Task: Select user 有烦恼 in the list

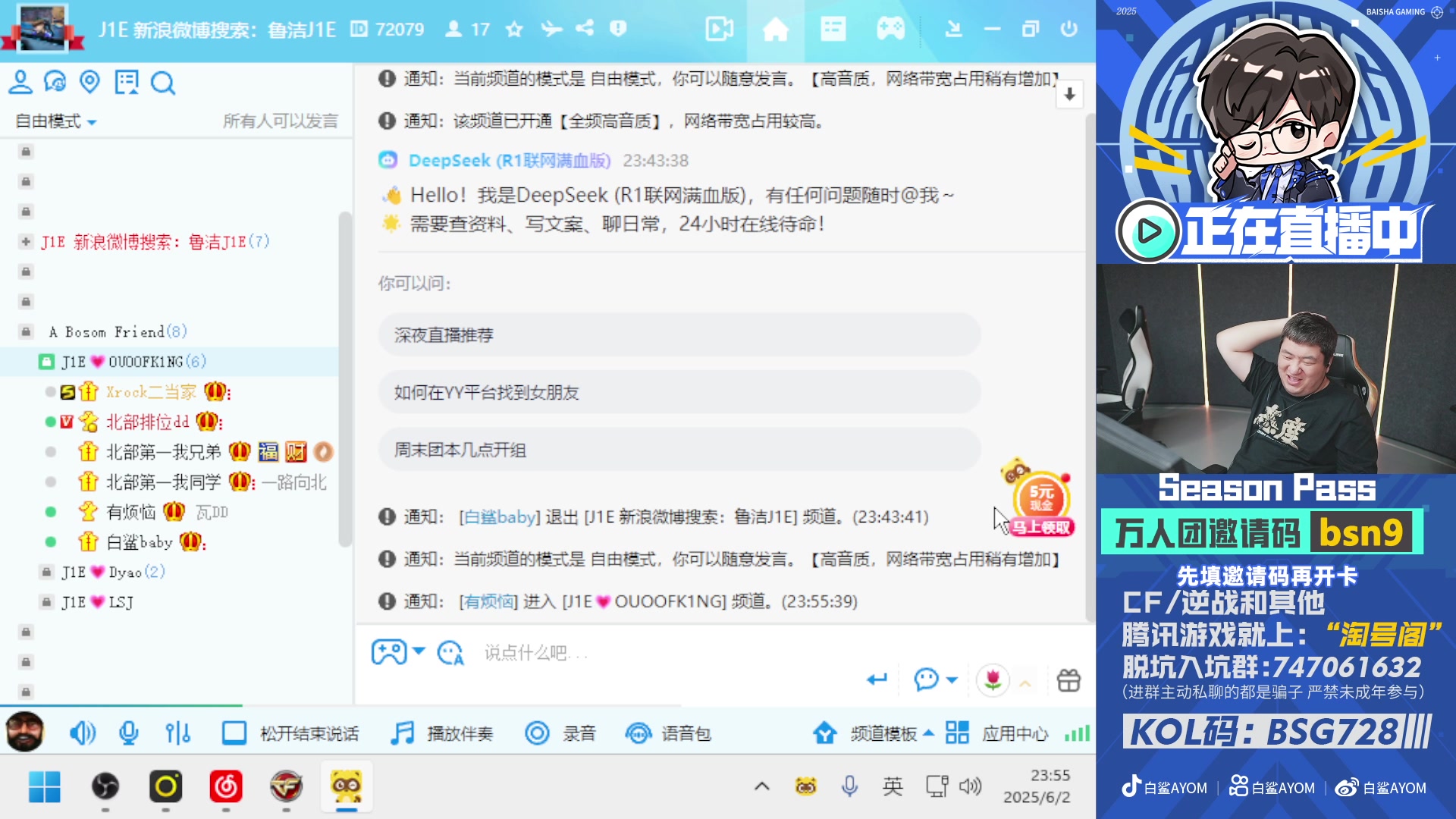Action: pos(130,513)
